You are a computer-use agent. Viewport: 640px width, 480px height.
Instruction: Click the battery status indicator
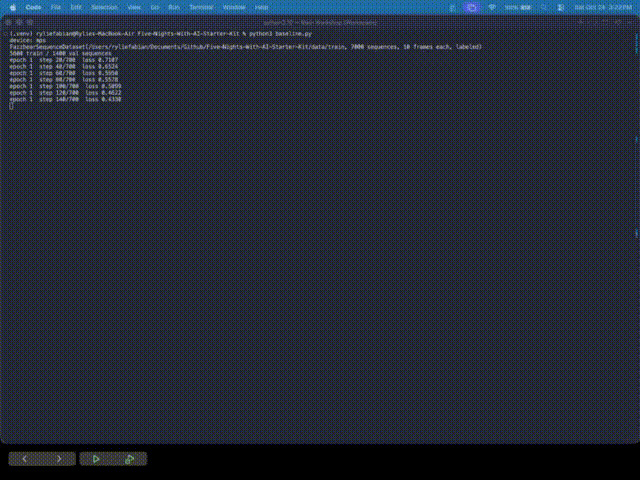click(518, 7)
